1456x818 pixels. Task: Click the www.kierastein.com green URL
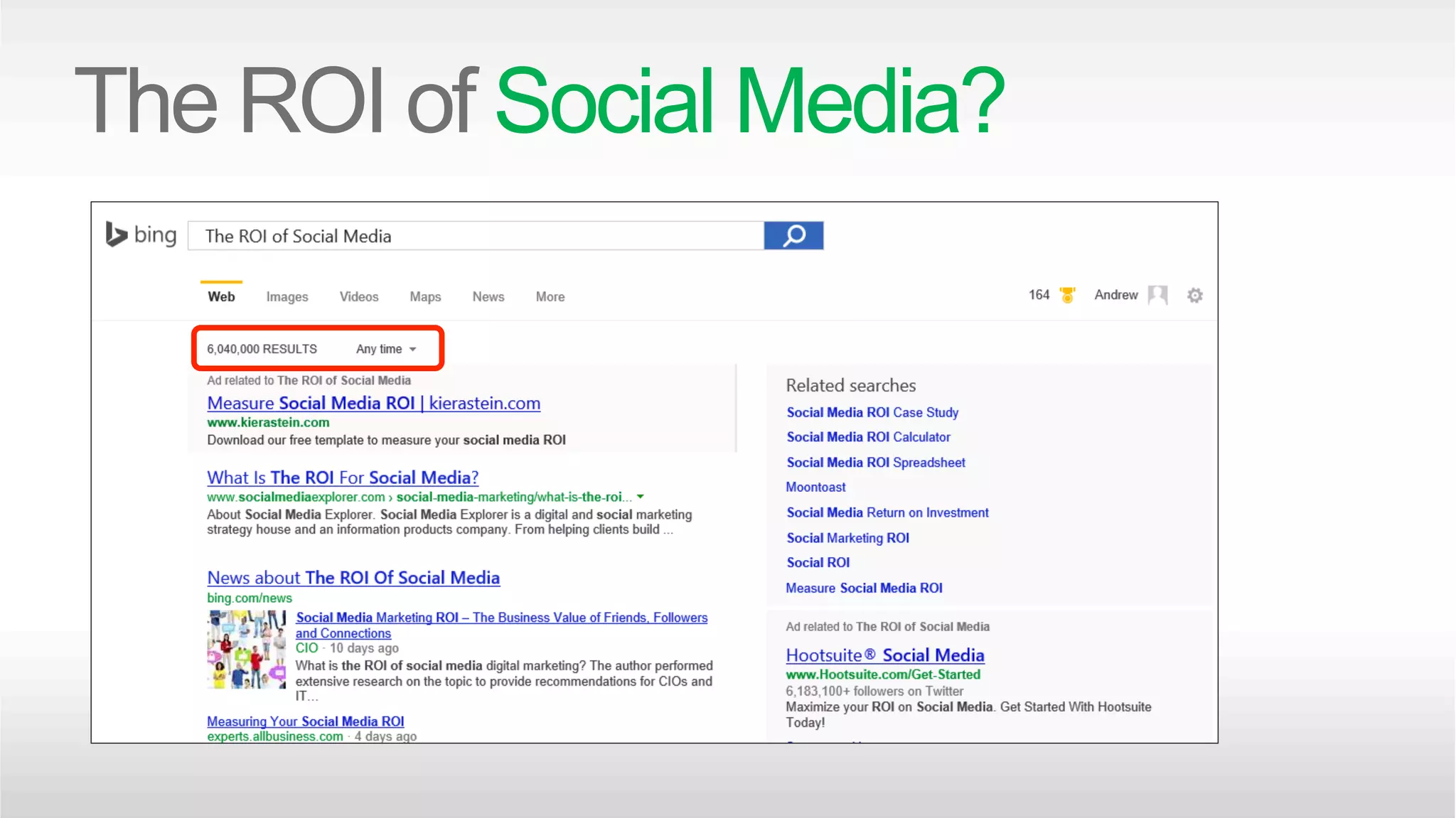coord(268,422)
